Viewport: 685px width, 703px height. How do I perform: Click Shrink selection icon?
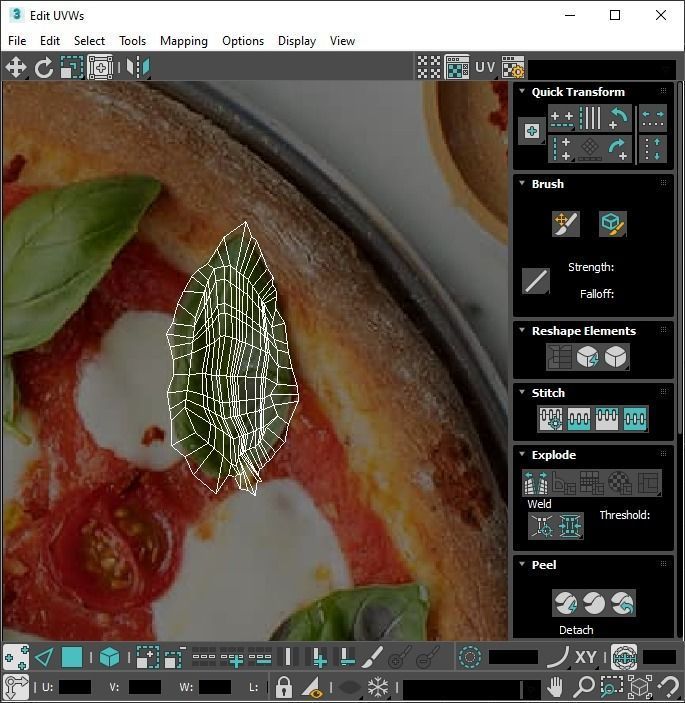point(175,658)
